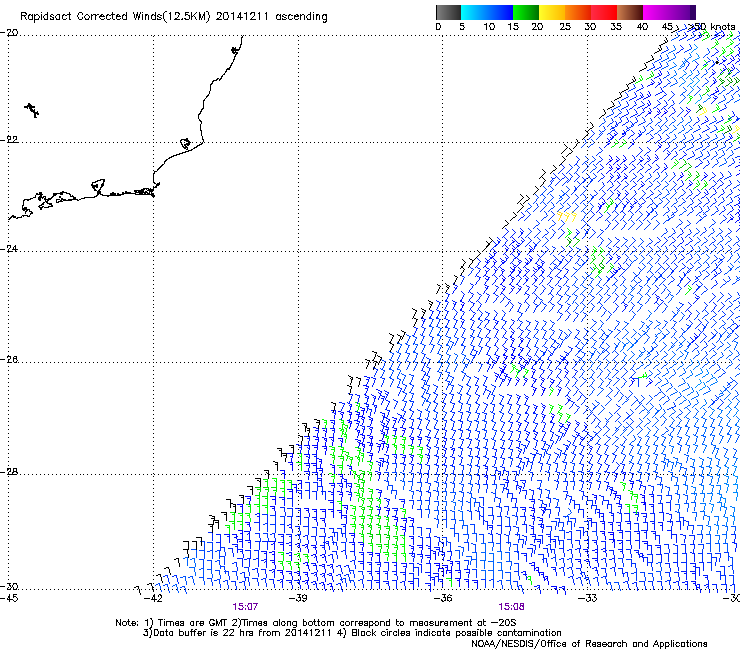Click the red 30-35 knots color swatch

[604, 12]
